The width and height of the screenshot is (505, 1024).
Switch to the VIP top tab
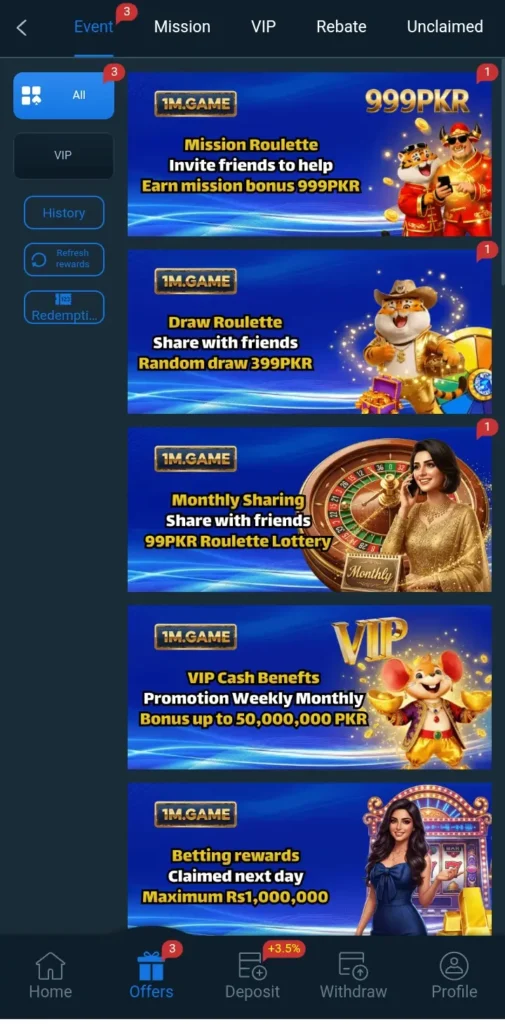coord(263,27)
